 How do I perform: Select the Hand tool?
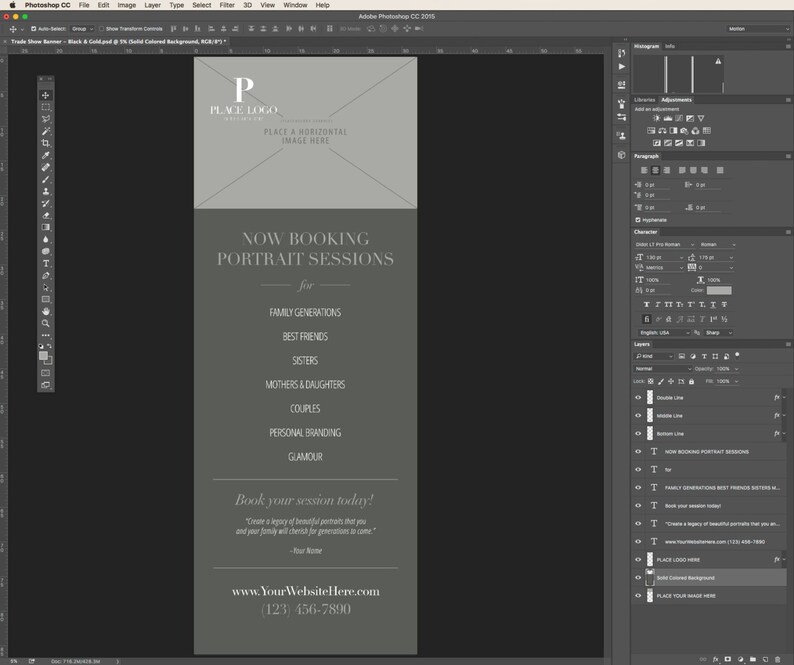(x=46, y=311)
